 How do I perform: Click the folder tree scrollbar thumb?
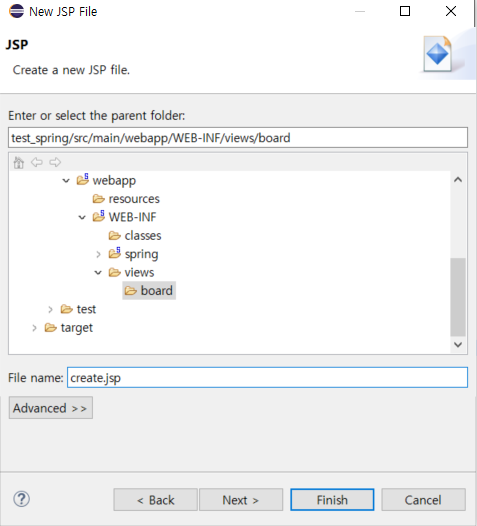(x=458, y=297)
